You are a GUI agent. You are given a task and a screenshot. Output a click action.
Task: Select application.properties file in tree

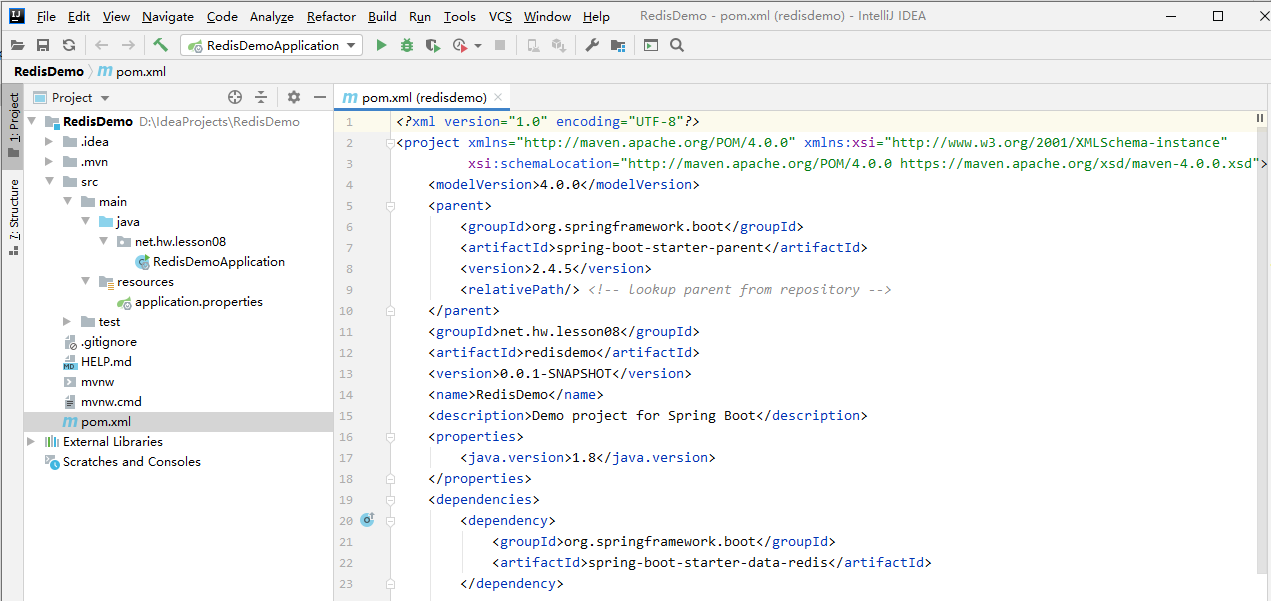[199, 301]
